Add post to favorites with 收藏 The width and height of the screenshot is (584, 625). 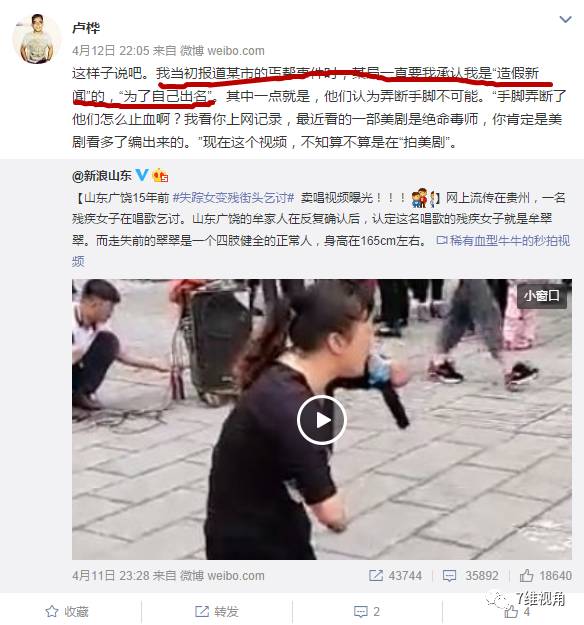(x=67, y=611)
